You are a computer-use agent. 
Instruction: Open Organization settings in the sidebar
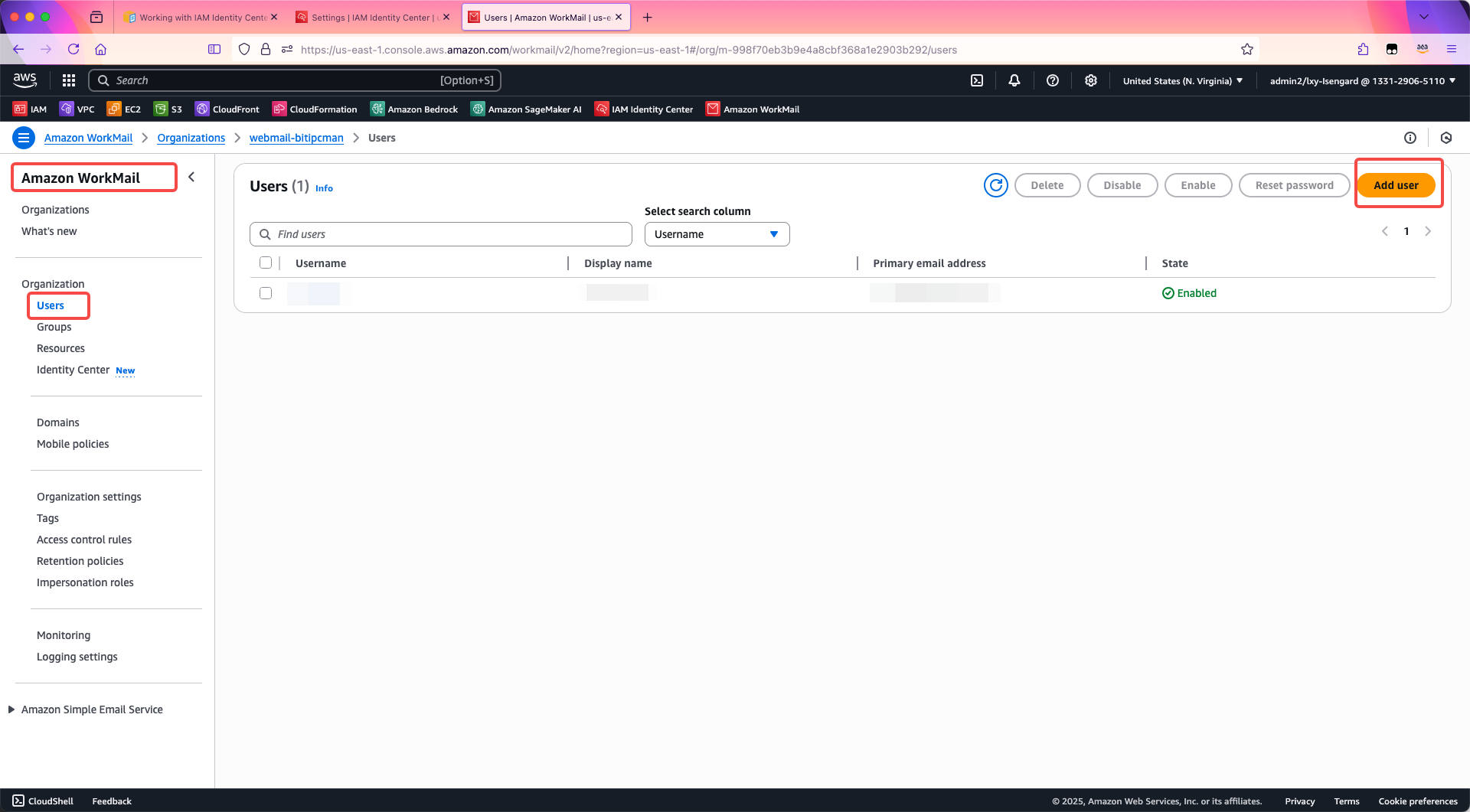[x=89, y=497]
